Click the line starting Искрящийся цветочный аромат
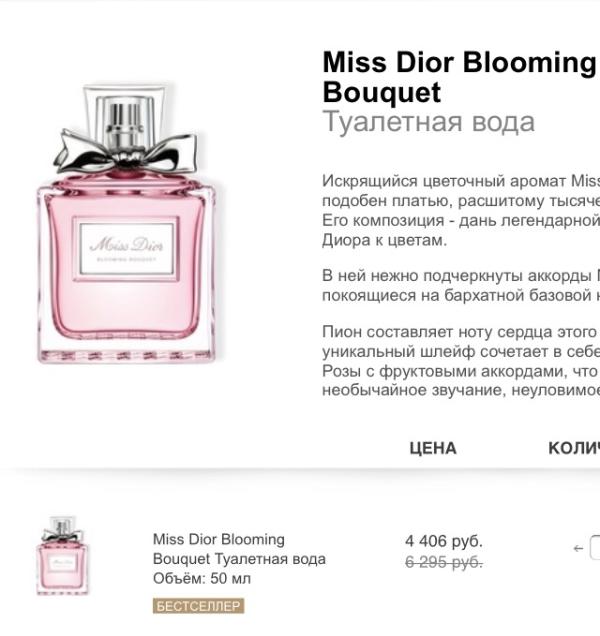 [x=461, y=181]
